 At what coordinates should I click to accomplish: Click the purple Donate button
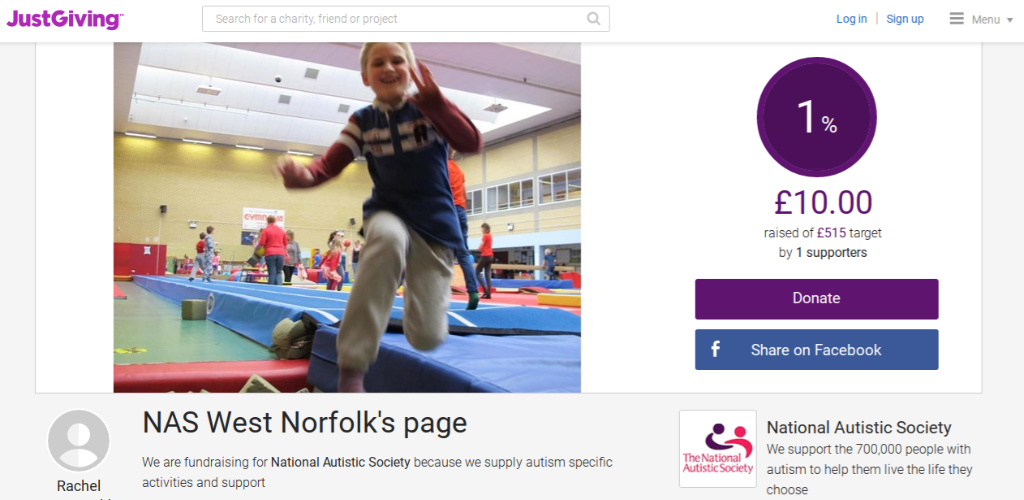coord(816,299)
